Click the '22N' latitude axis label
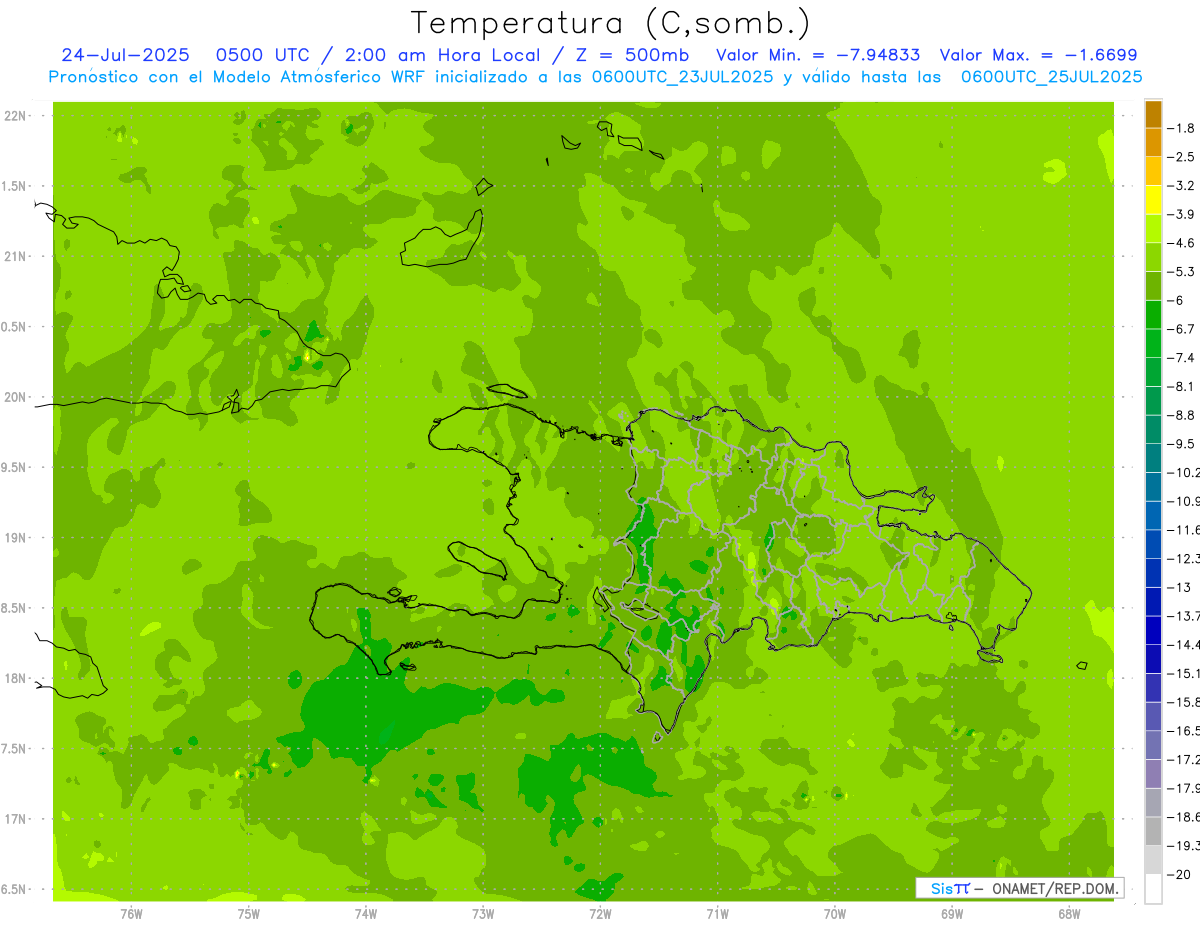The image size is (1200, 927). (15, 116)
